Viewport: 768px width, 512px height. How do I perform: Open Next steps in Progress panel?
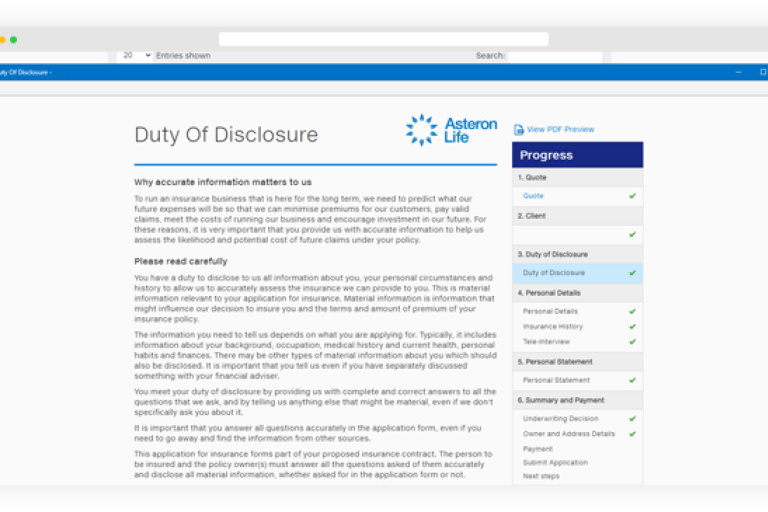pyautogui.click(x=541, y=476)
